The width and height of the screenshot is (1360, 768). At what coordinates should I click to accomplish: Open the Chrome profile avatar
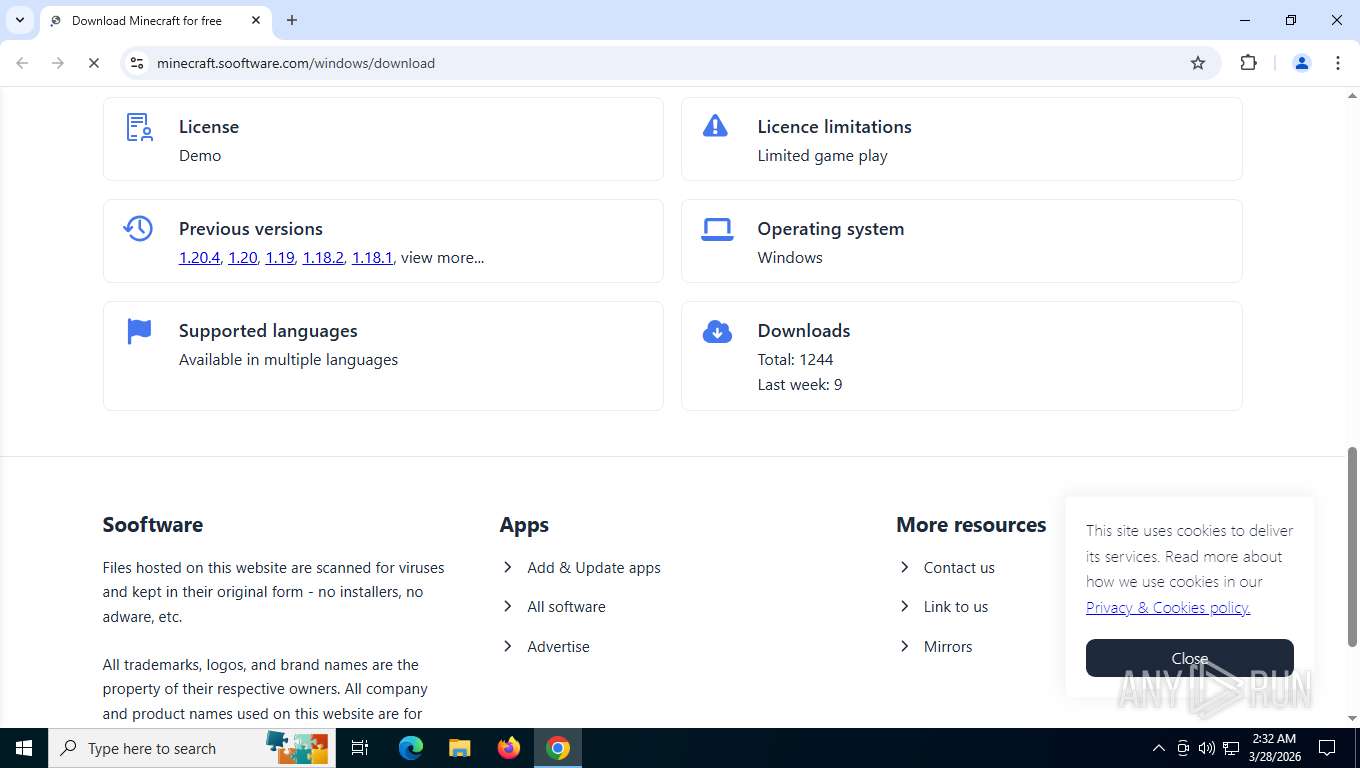[1302, 63]
